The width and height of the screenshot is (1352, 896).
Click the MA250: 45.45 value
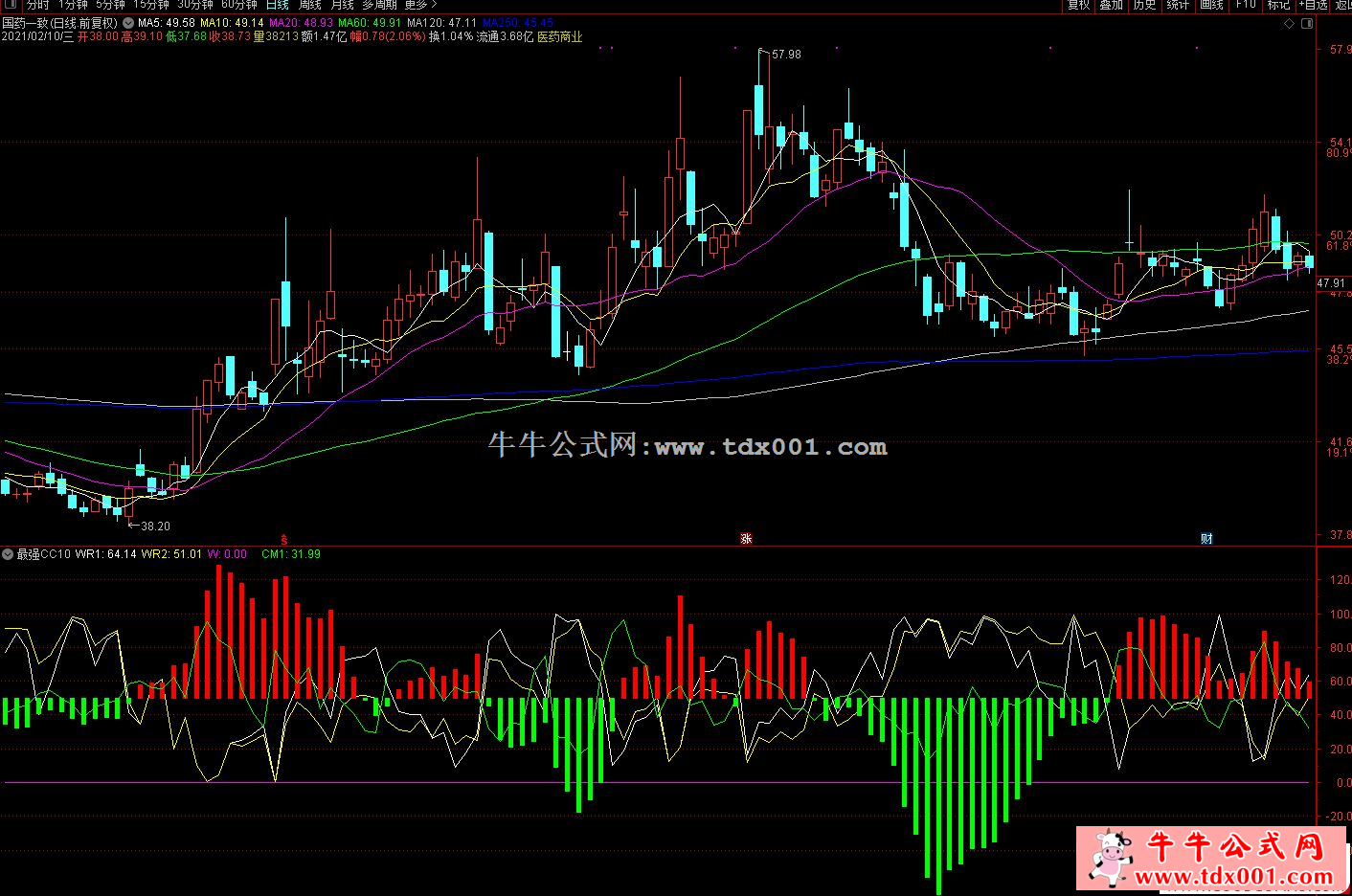(517, 23)
